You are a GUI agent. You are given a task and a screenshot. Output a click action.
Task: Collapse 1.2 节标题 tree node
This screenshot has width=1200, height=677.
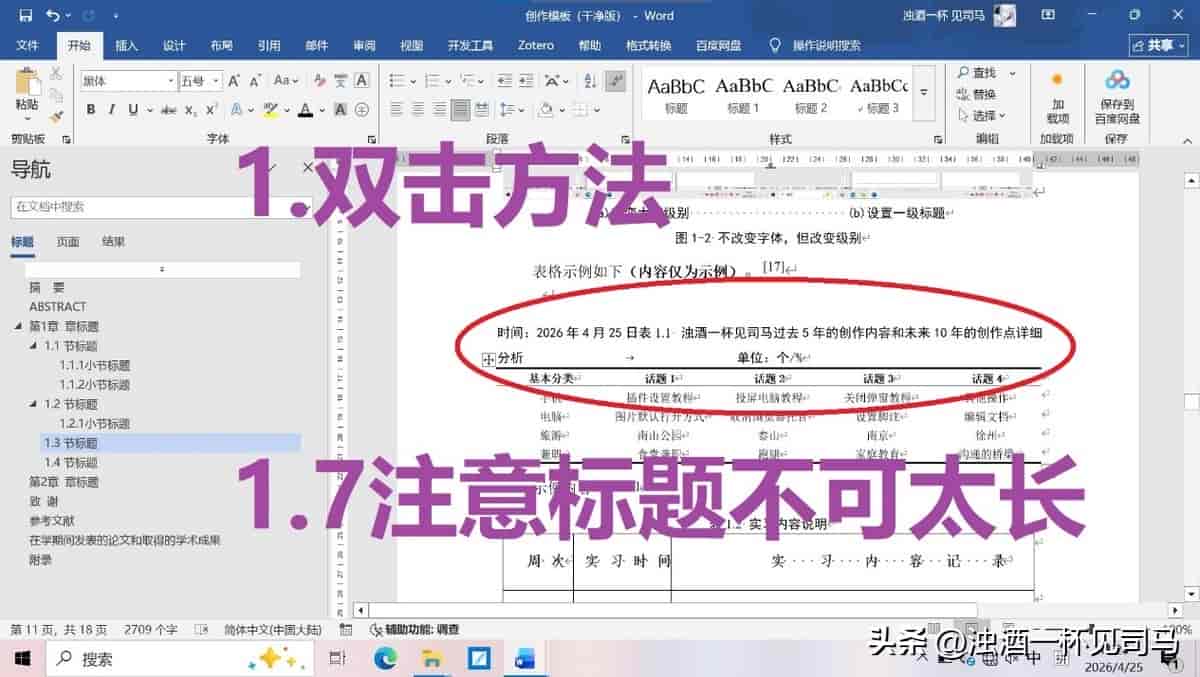[x=33, y=404]
